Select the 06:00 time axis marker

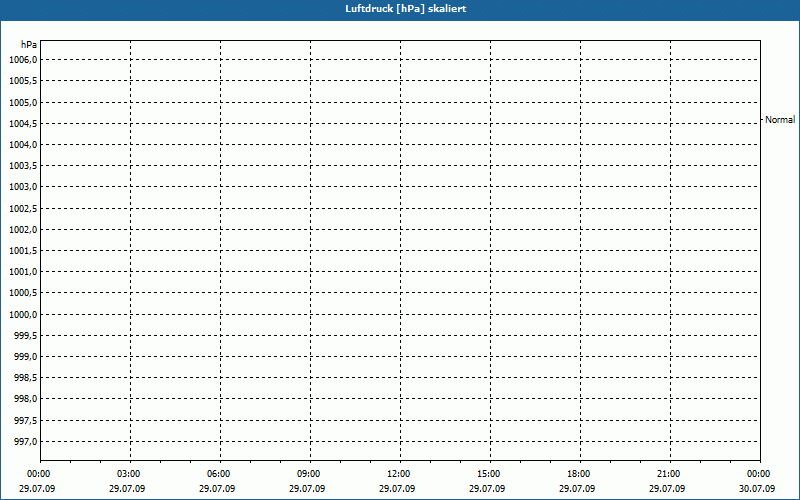(219, 474)
